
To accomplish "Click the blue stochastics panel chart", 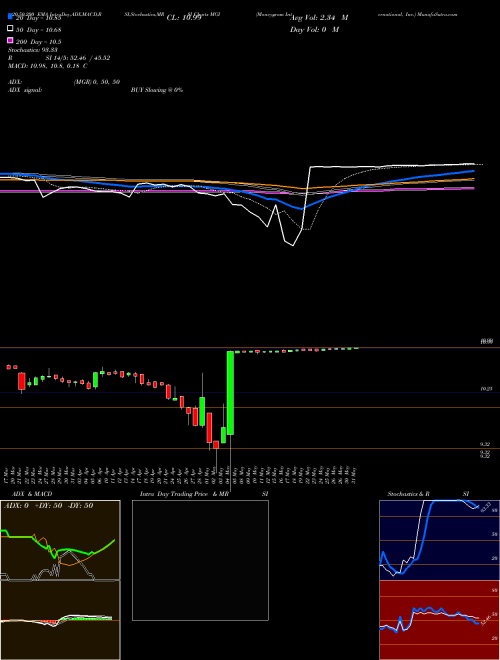I will tap(439, 540).
